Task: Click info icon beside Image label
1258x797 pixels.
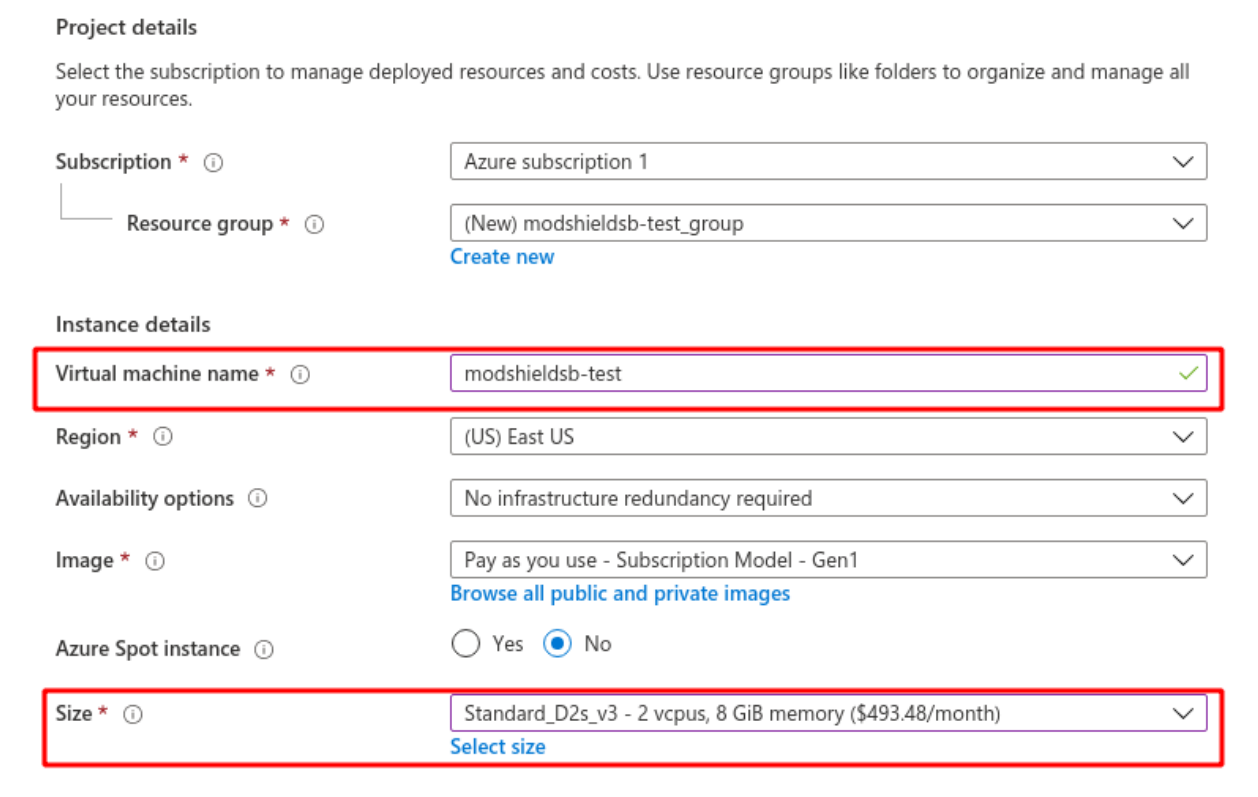Action: tap(155, 561)
